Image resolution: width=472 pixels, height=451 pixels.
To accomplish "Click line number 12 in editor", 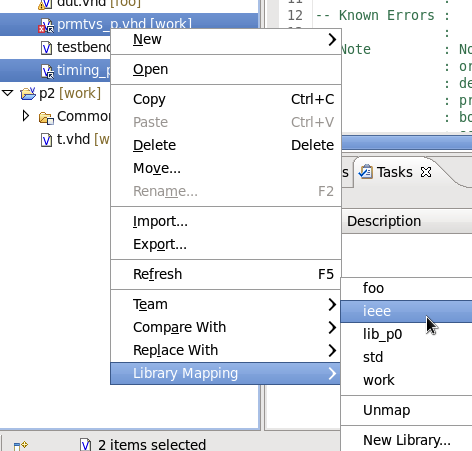I will [295, 15].
